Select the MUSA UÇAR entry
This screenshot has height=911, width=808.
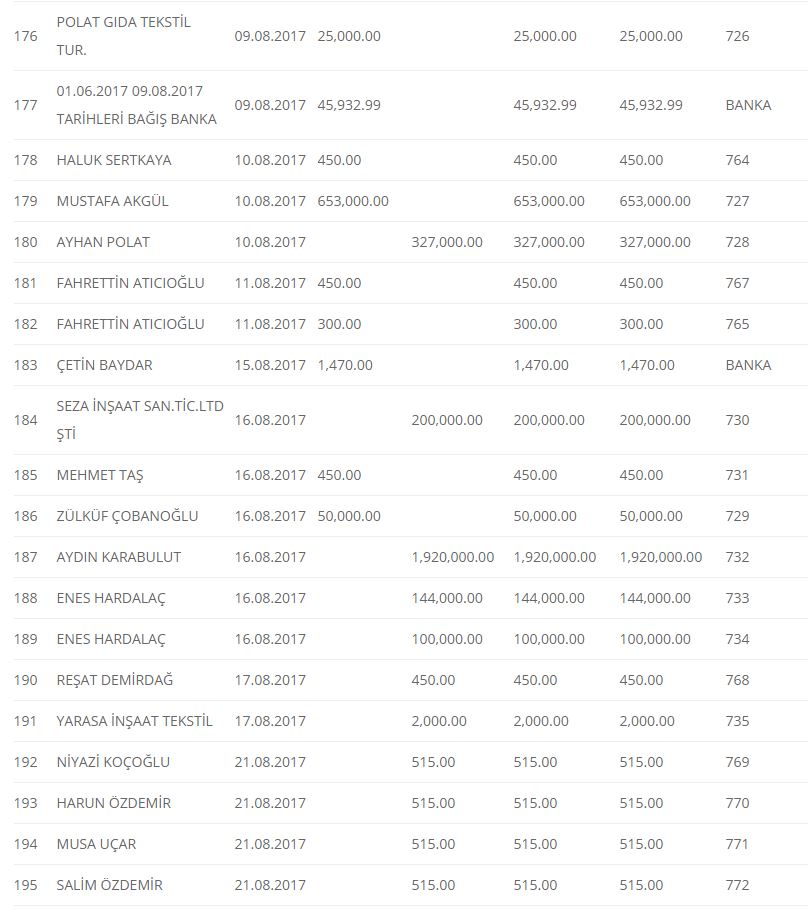pyautogui.click(x=96, y=844)
